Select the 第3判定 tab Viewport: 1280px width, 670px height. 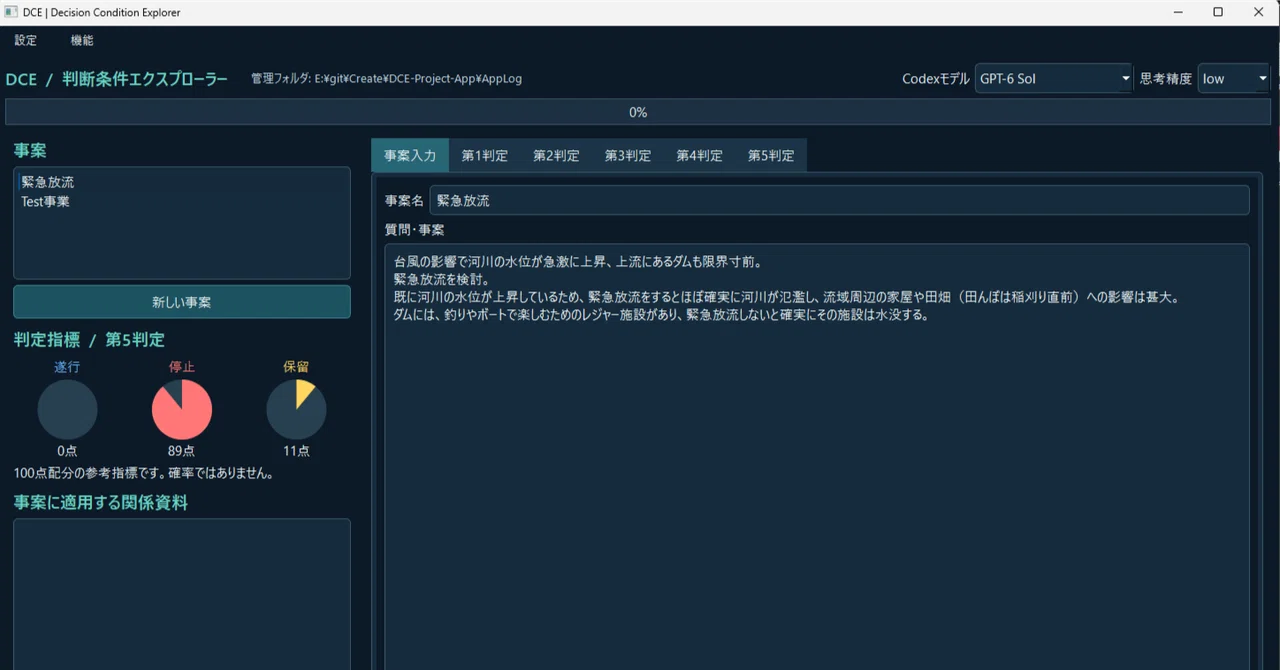(628, 156)
